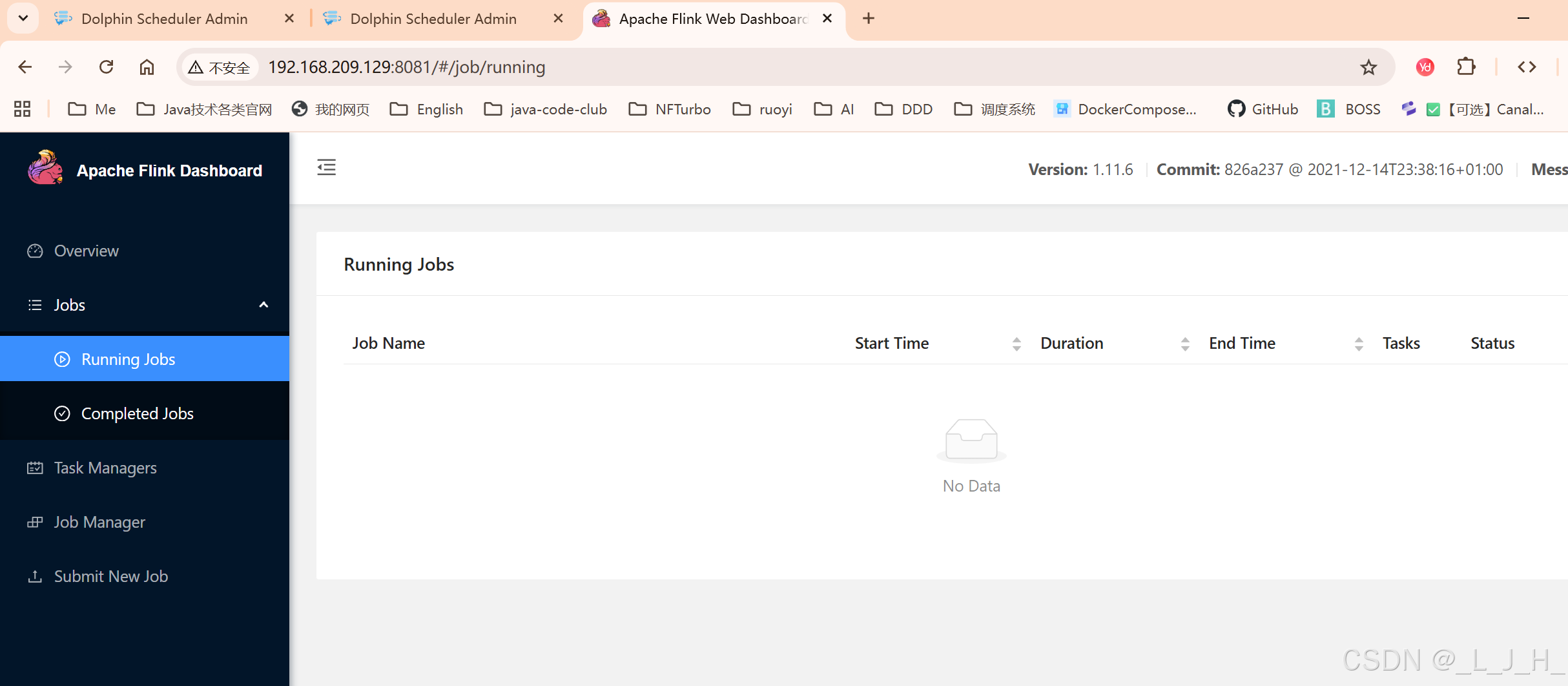The width and height of the screenshot is (1568, 686).
Task: Open the extensions puzzle menu
Action: pyautogui.click(x=1467, y=67)
